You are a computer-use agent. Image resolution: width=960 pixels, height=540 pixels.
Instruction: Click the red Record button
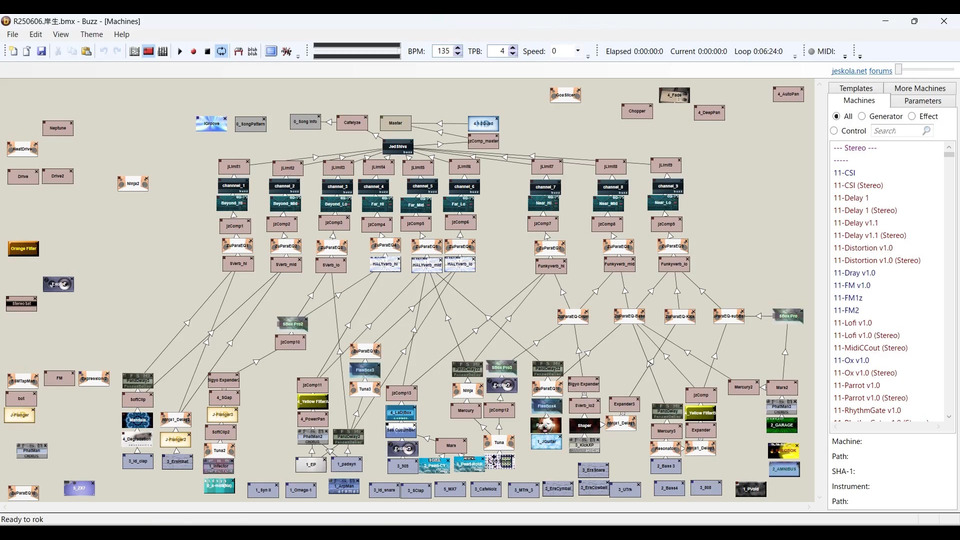click(x=193, y=51)
